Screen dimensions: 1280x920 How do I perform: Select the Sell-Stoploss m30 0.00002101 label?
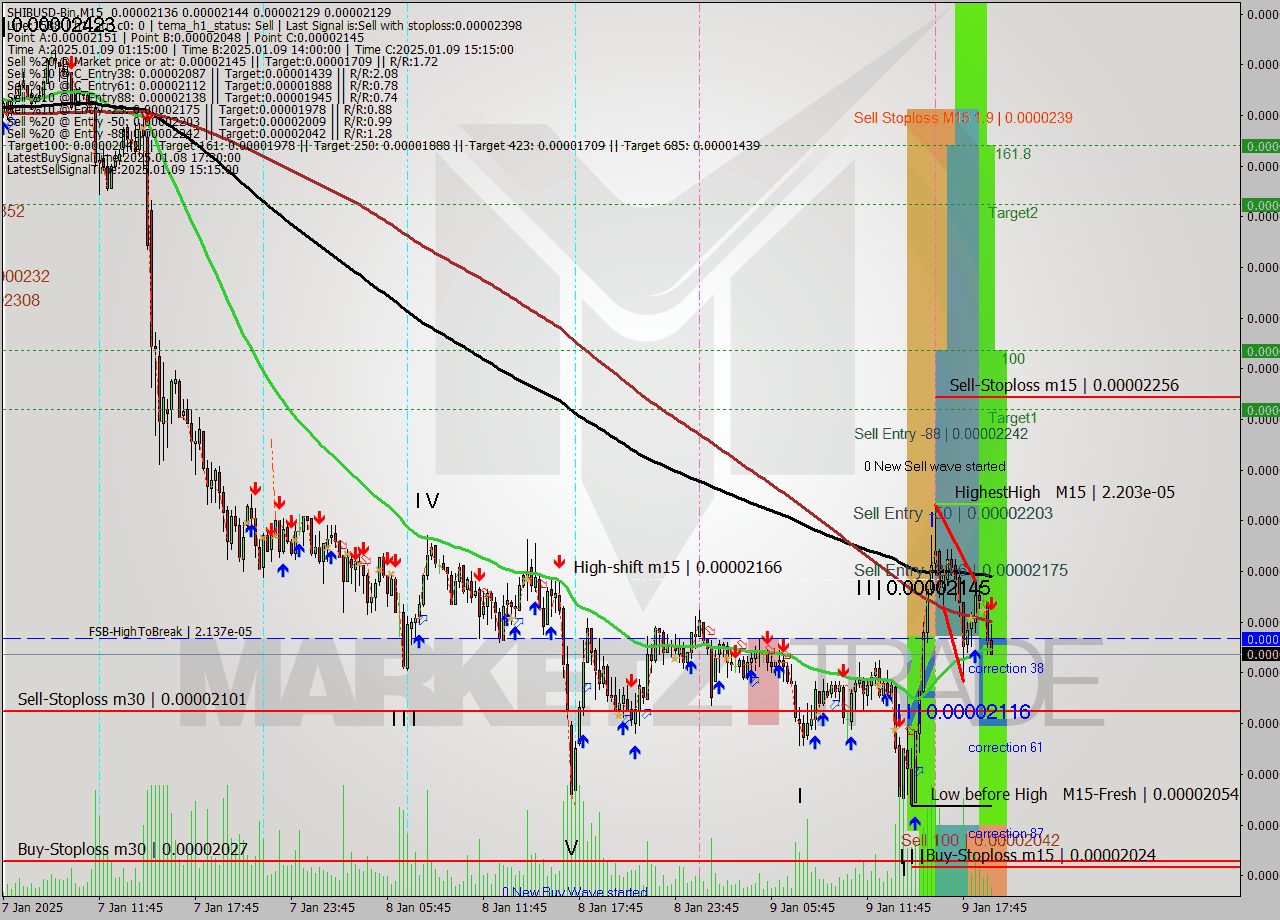(132, 699)
